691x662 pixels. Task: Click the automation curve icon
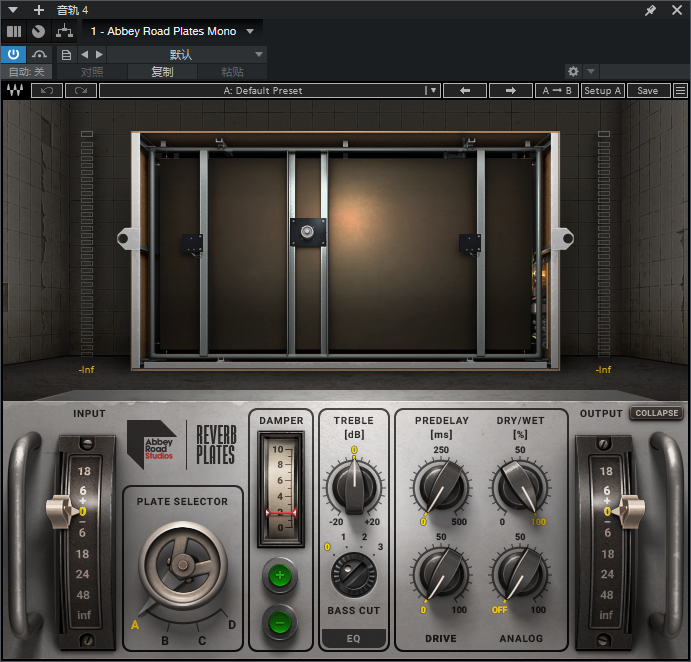pos(40,54)
